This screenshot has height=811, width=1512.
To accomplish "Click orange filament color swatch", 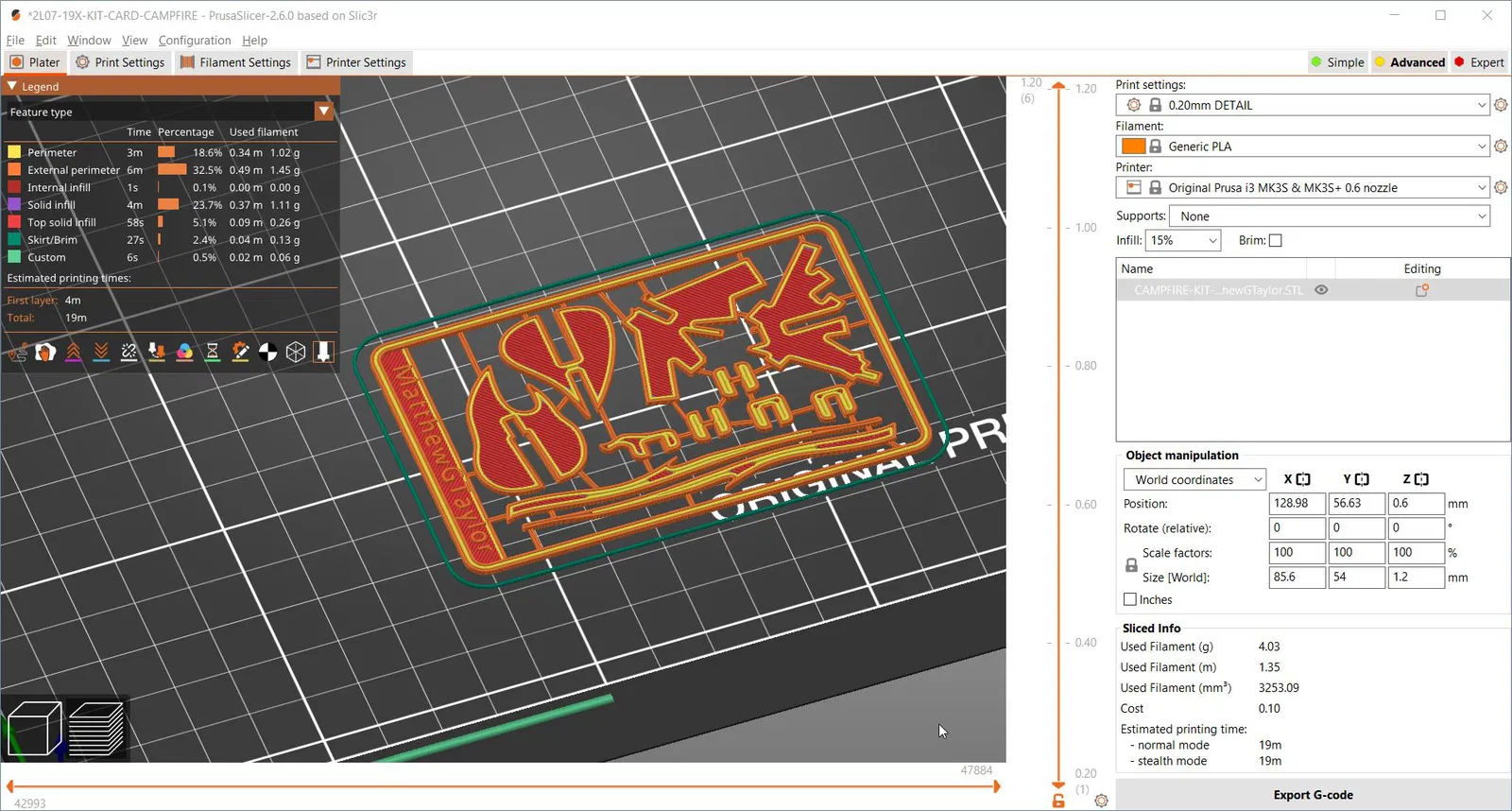I will click(x=1133, y=147).
